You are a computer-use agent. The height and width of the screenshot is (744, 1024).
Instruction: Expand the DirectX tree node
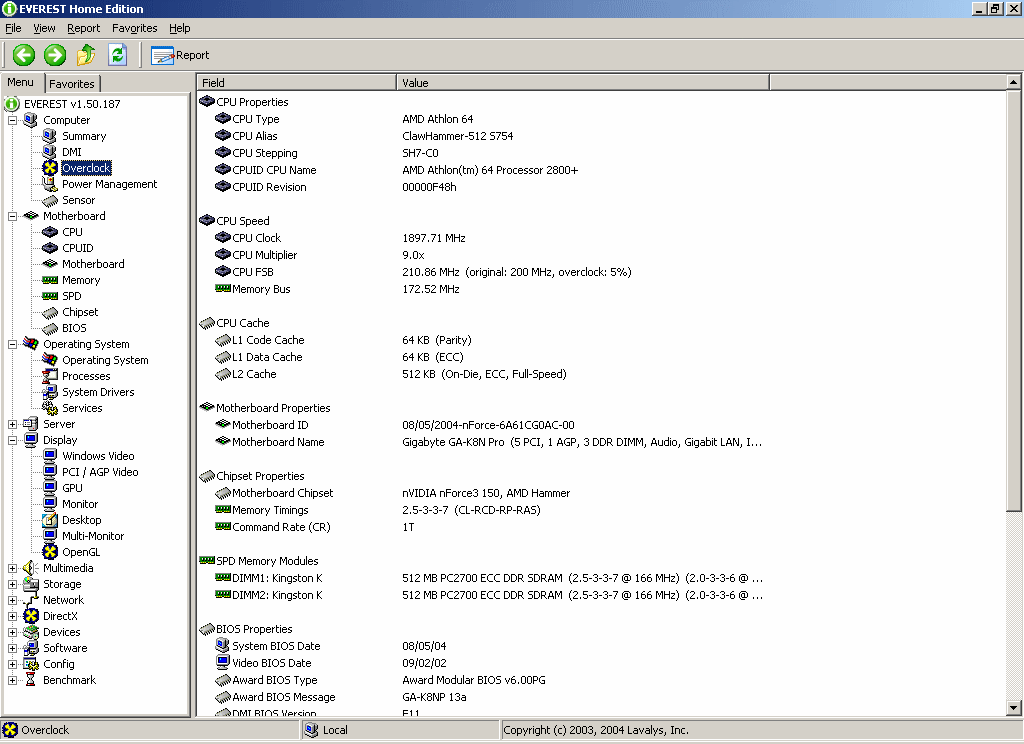[12, 616]
